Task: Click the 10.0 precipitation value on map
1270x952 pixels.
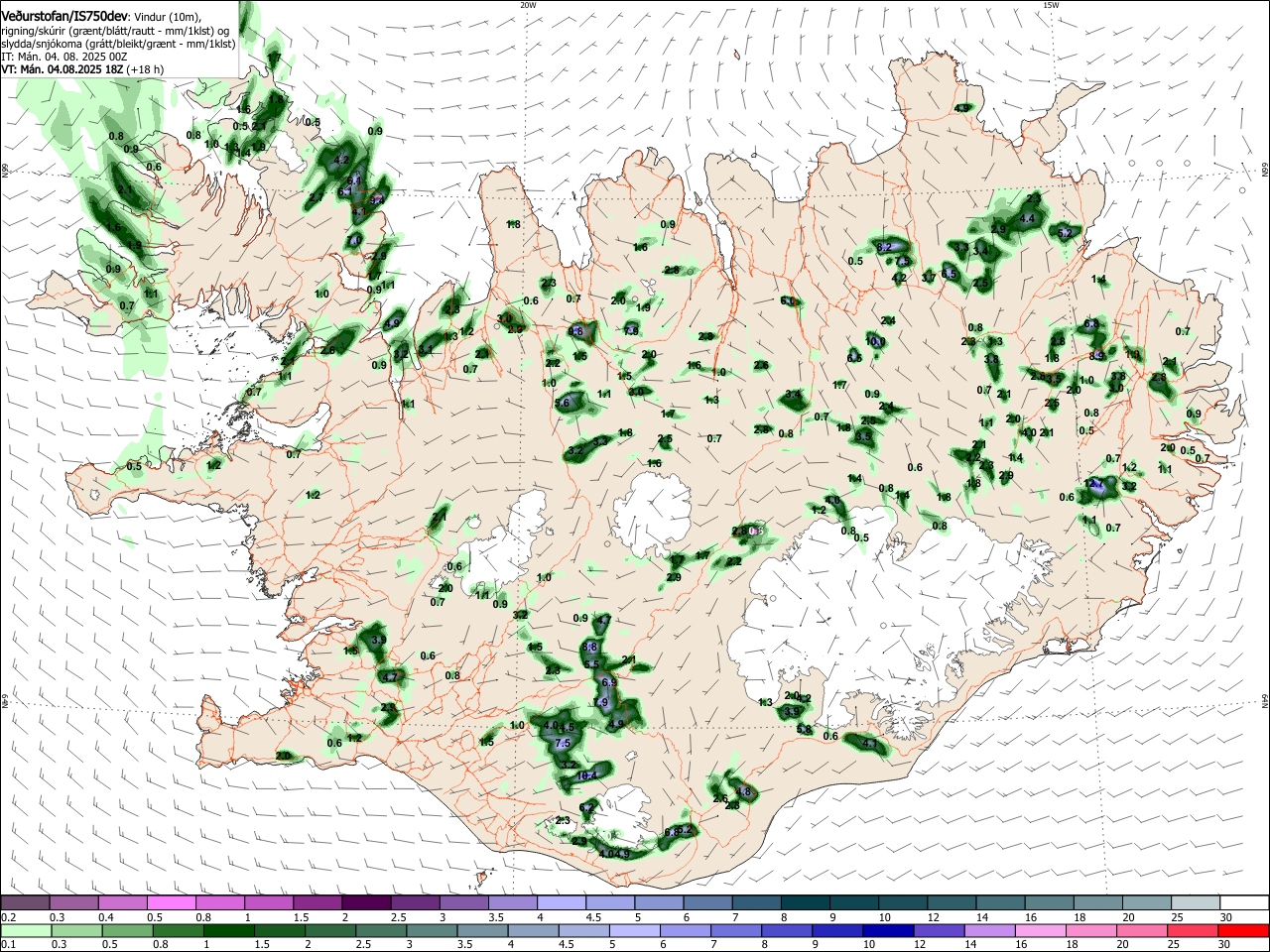Action: coord(875,341)
